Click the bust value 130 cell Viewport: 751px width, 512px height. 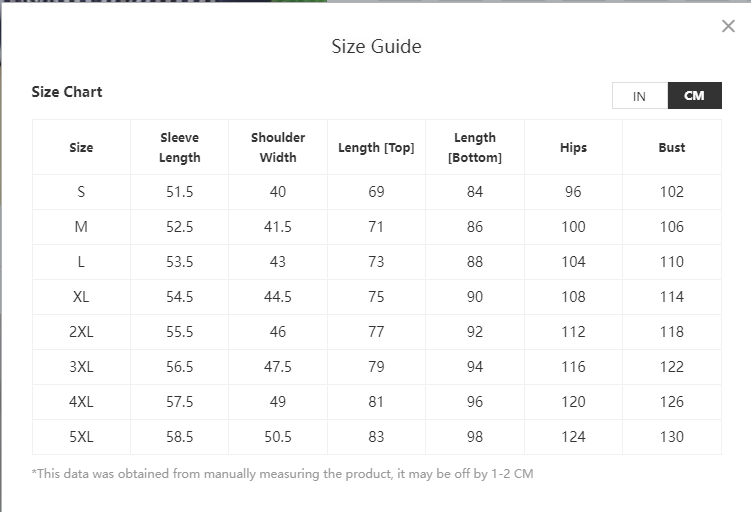coord(672,437)
